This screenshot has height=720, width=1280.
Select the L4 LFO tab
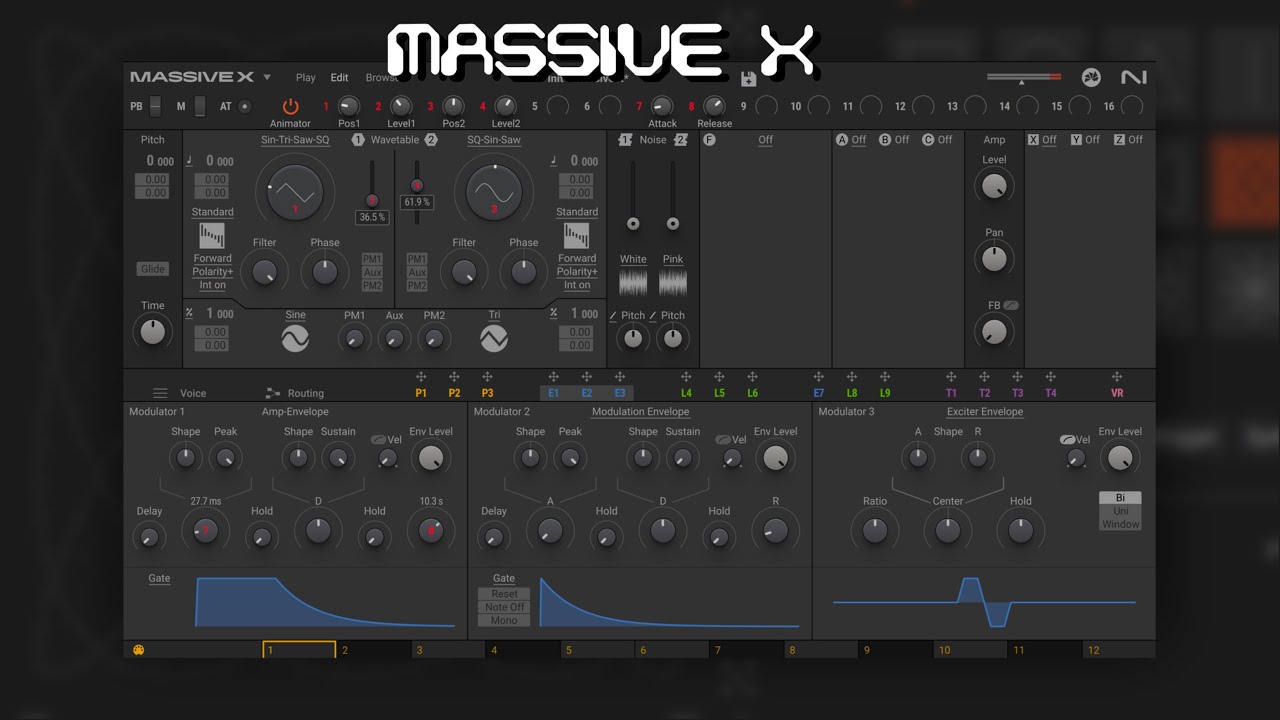click(686, 393)
